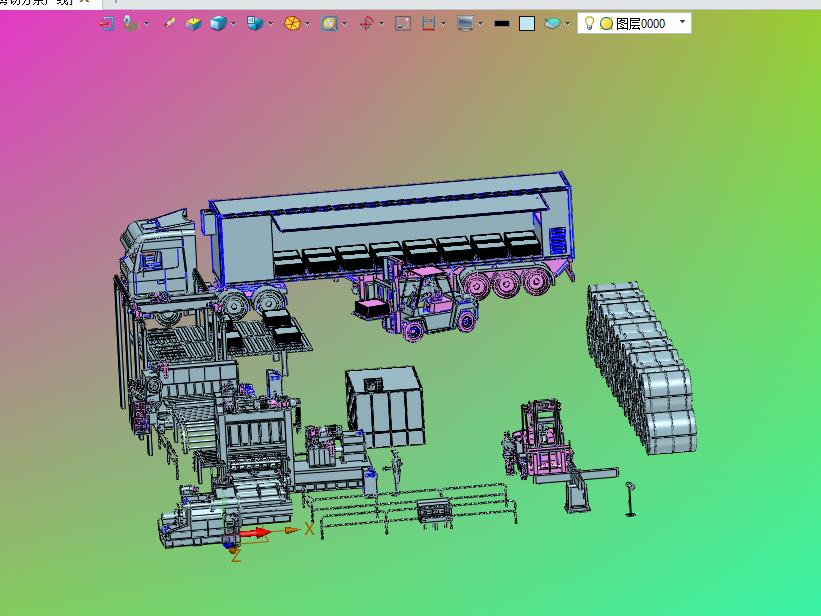Expand the 图层0000 layer dropdown
This screenshot has width=821, height=616.
point(682,22)
